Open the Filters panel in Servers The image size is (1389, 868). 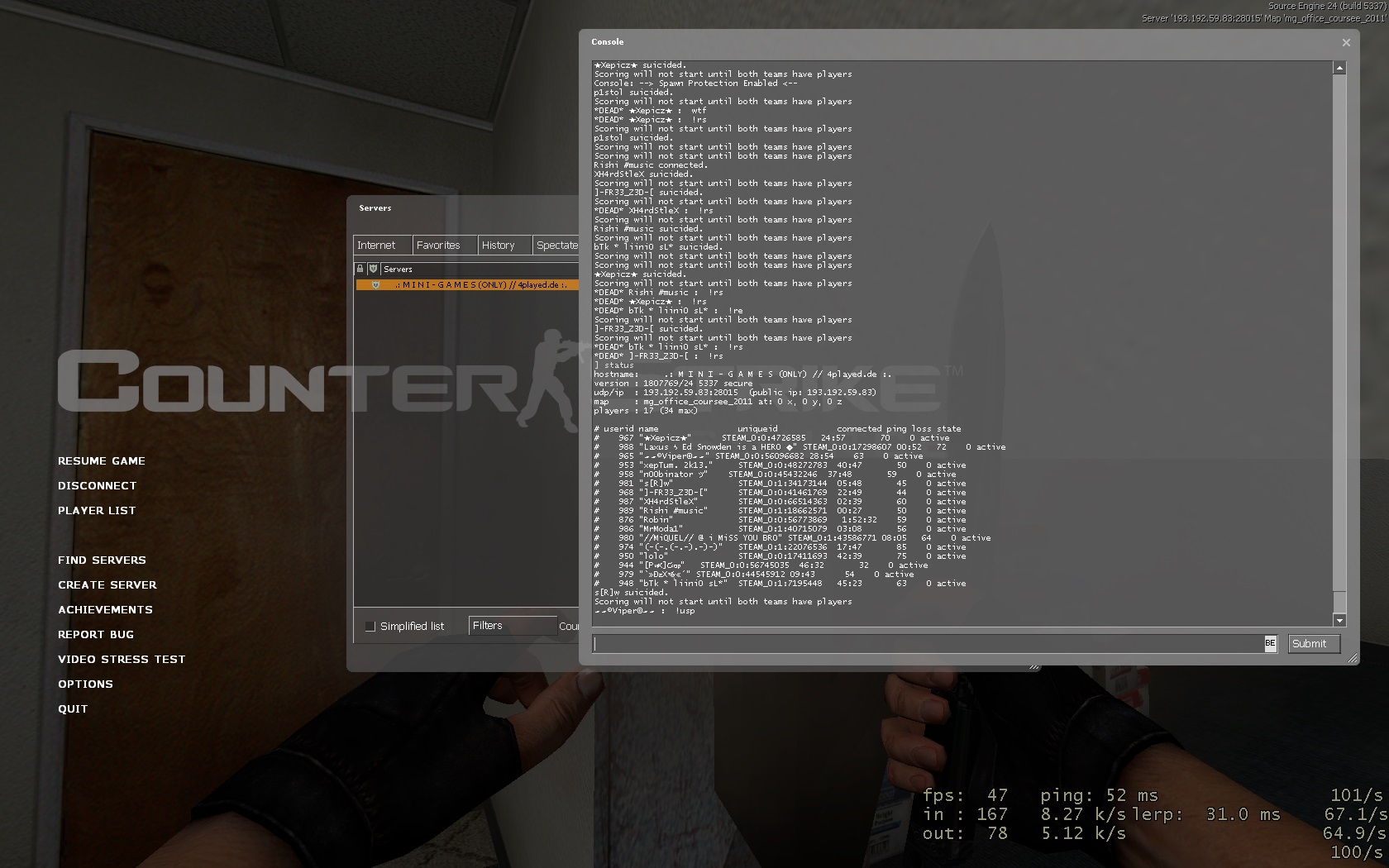tap(511, 626)
